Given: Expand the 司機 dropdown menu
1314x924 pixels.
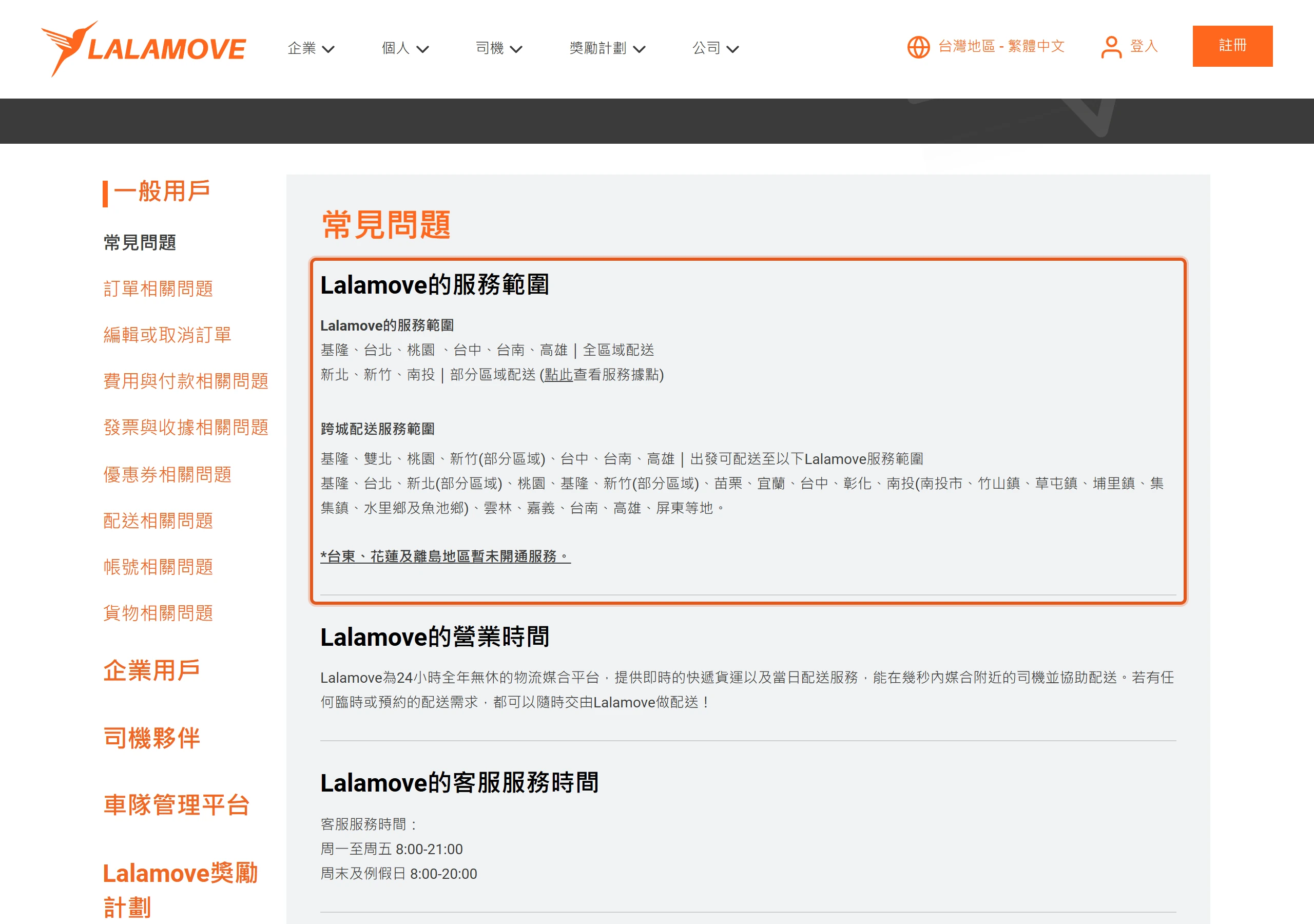Looking at the screenshot, I should pyautogui.click(x=499, y=48).
